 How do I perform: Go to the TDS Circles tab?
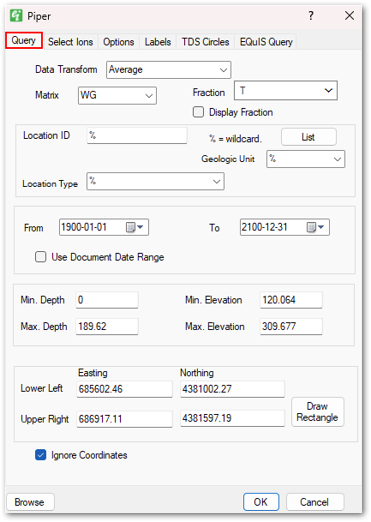click(x=205, y=42)
